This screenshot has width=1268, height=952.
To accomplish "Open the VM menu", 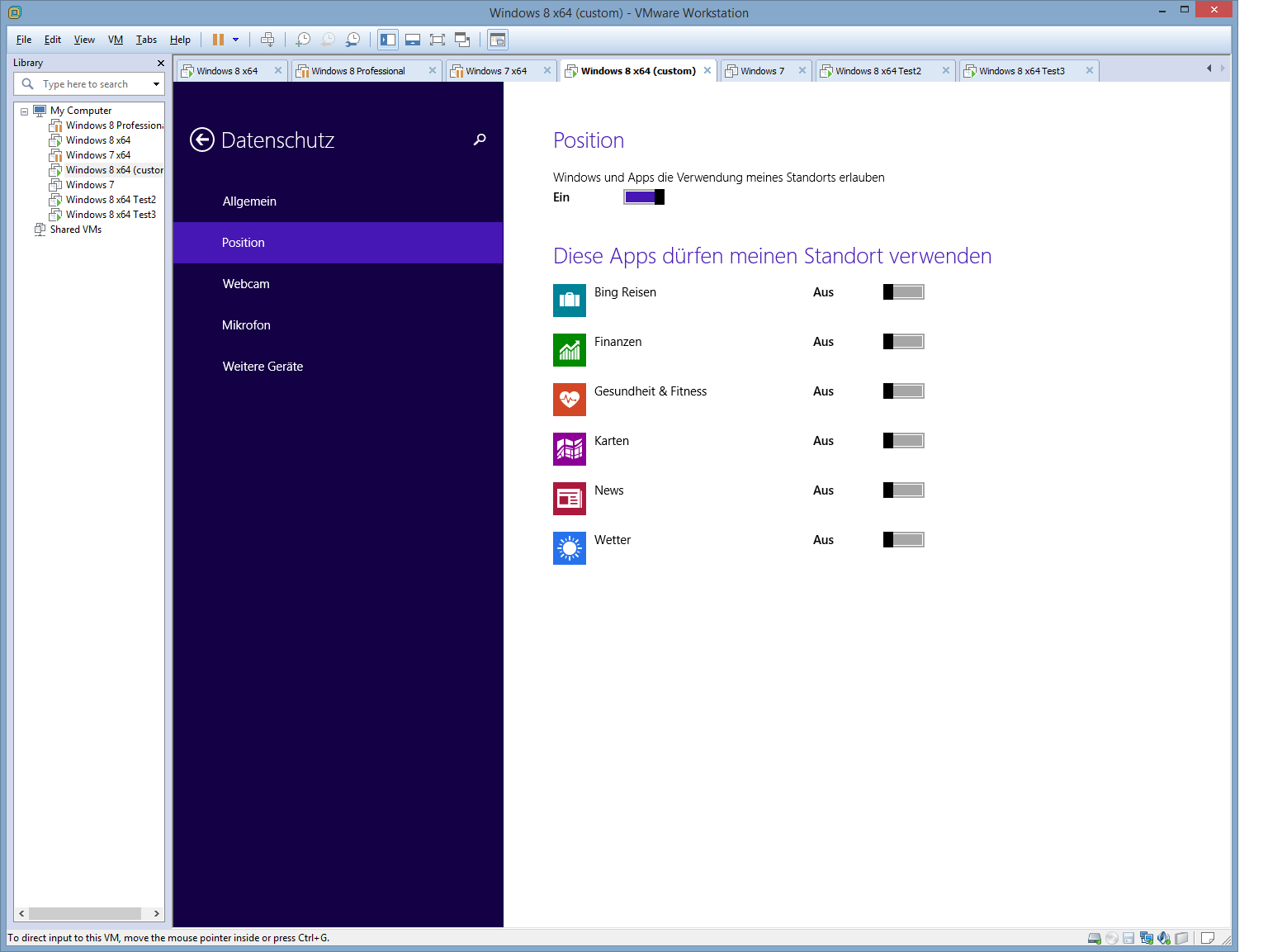I will 116,40.
